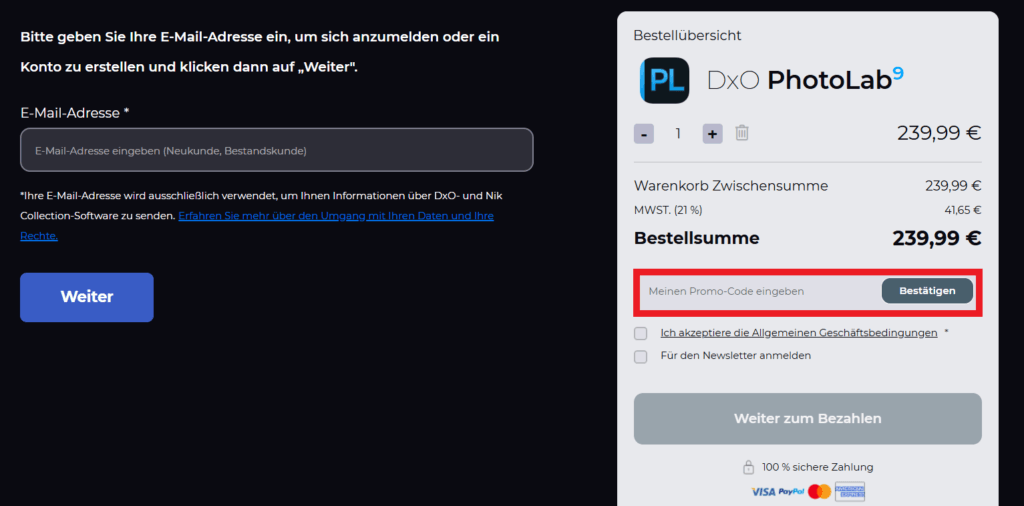Click the quantity value 1
Screen dimensions: 1024x506
click(x=678, y=134)
